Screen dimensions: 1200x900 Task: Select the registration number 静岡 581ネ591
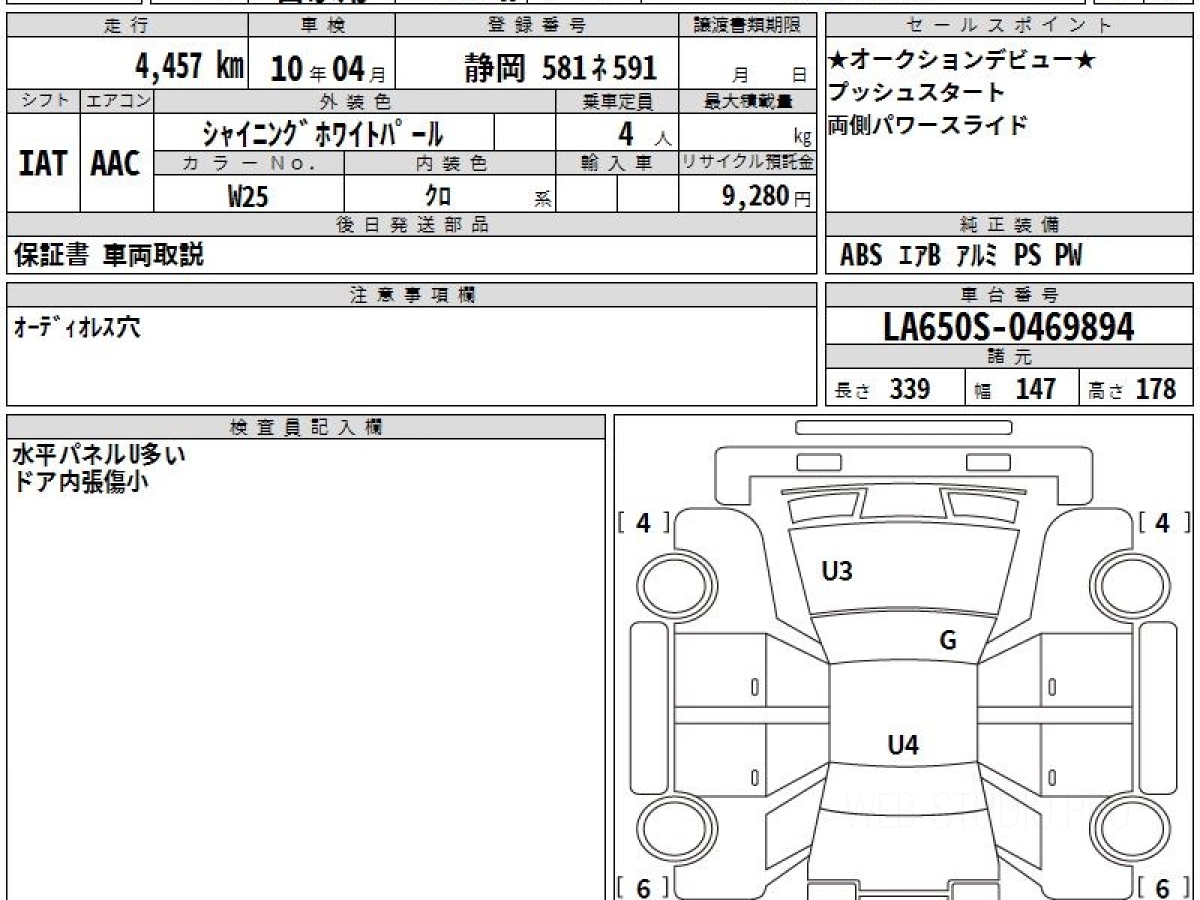click(560, 67)
